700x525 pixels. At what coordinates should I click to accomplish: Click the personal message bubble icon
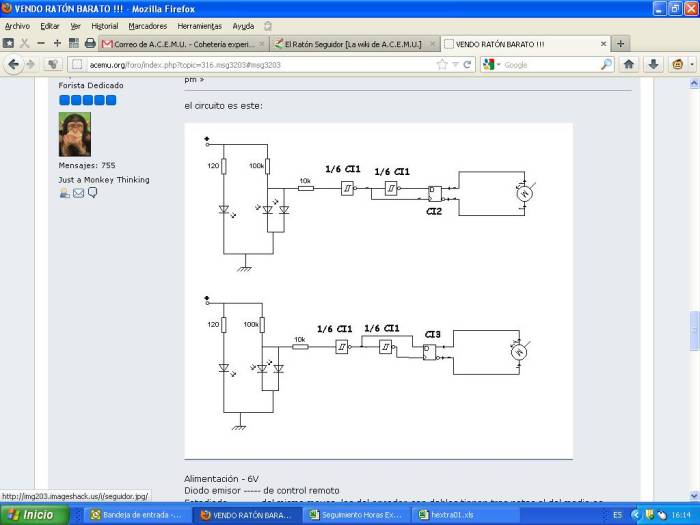pyautogui.click(x=92, y=193)
